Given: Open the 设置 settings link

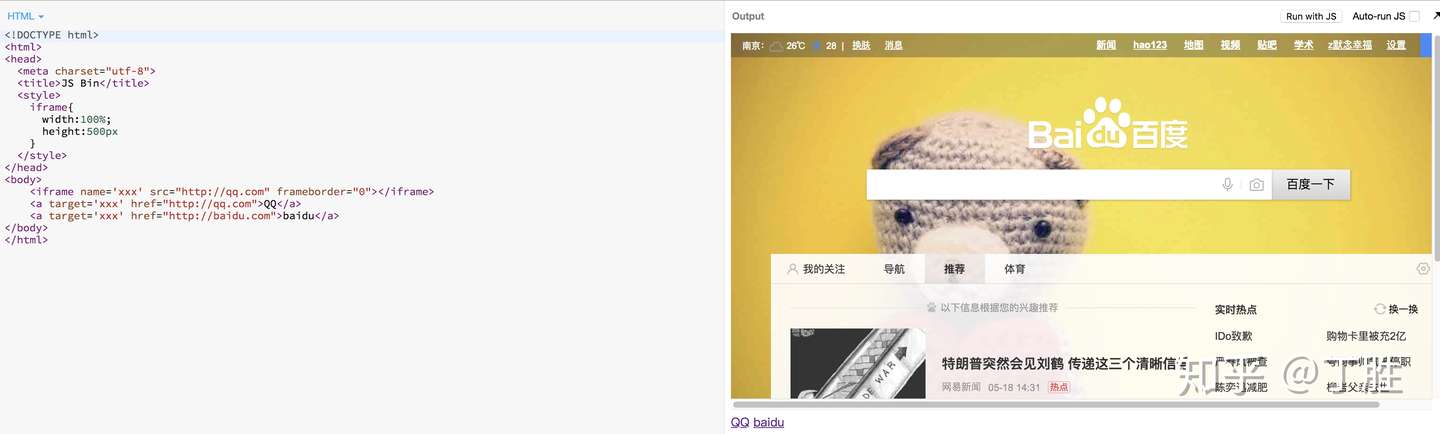Looking at the screenshot, I should pos(1396,45).
